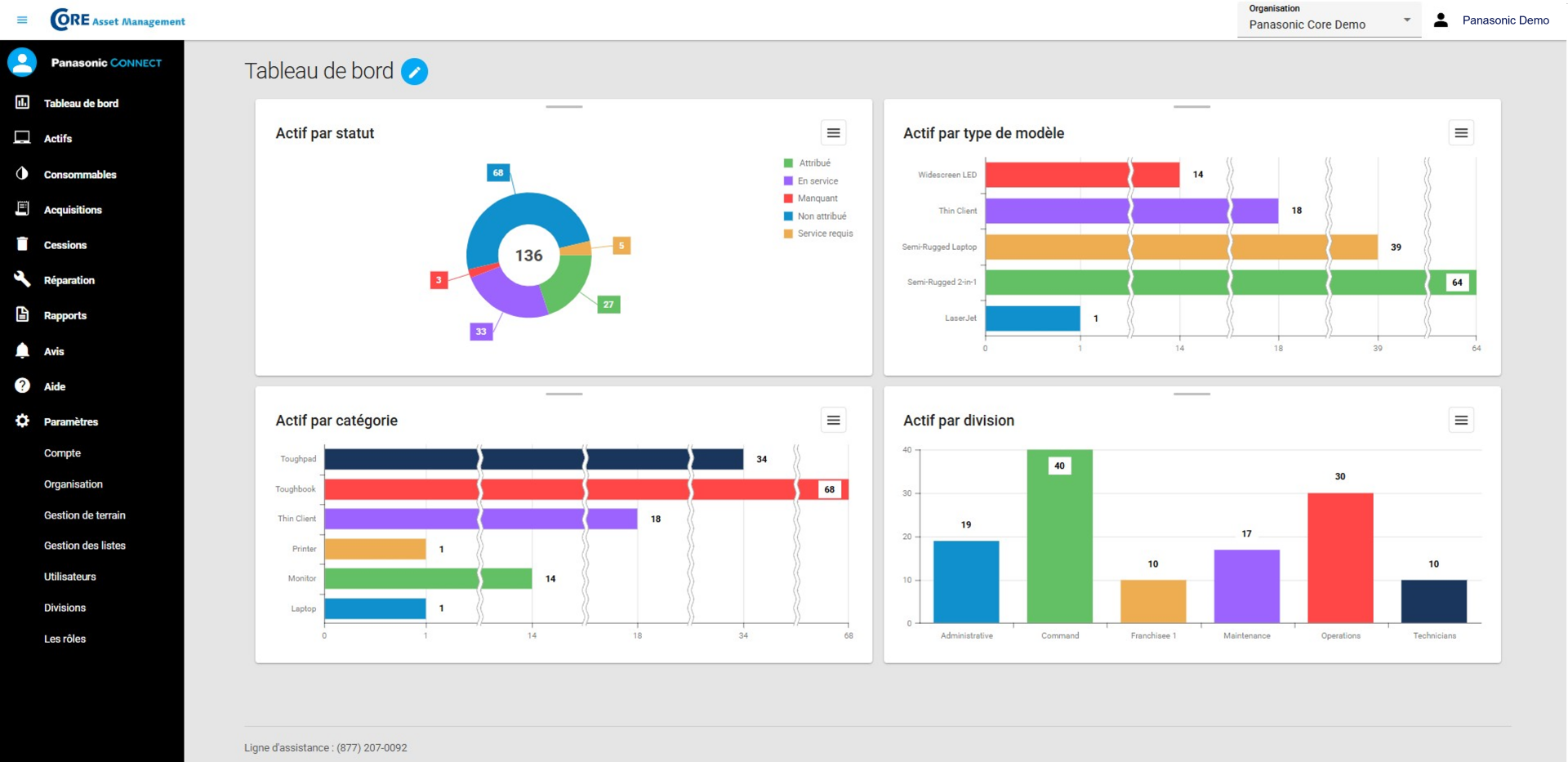Select Tableau de bord in the sidebar

(22, 103)
